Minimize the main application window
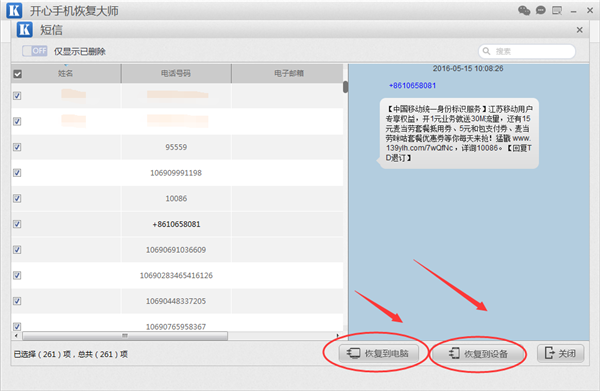 (x=573, y=11)
